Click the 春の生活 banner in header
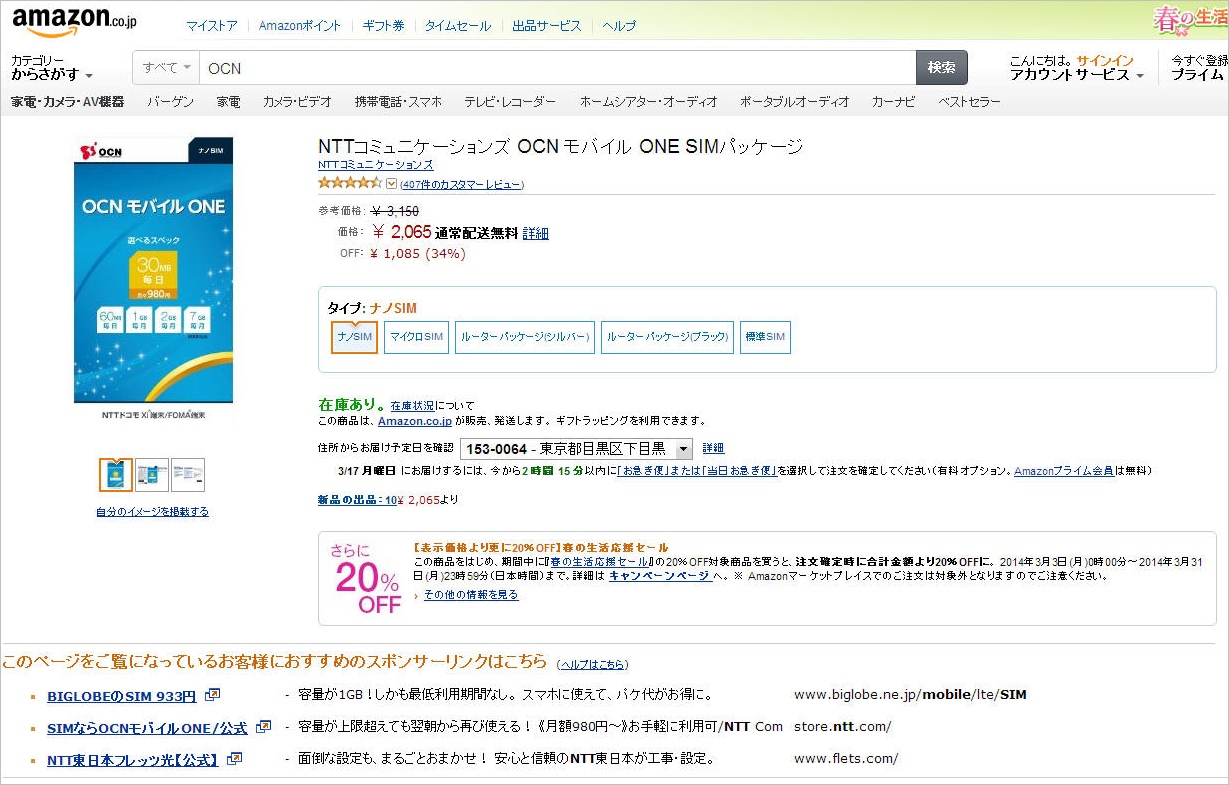Screen dimensions: 1229x785 1190,20
